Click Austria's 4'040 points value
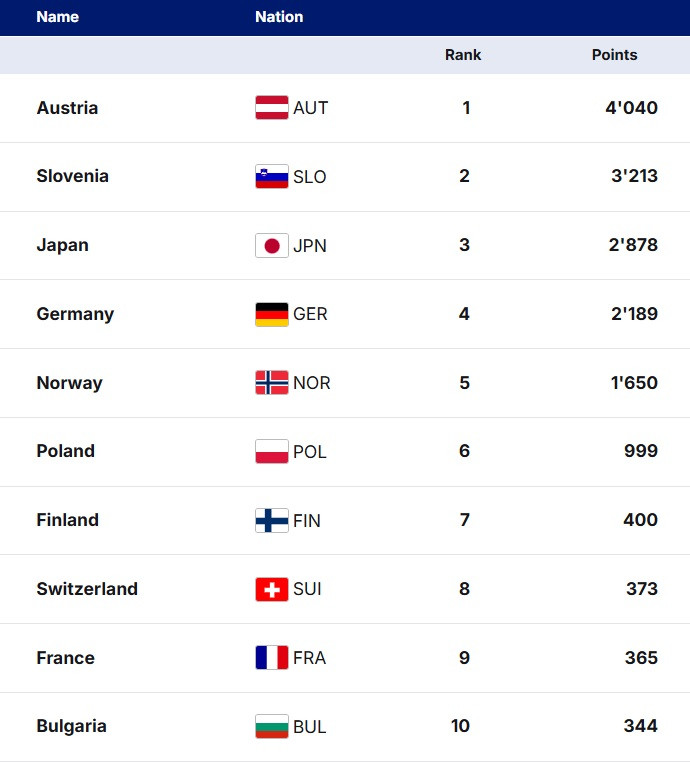Screen dimensions: 690x762 click(631, 108)
